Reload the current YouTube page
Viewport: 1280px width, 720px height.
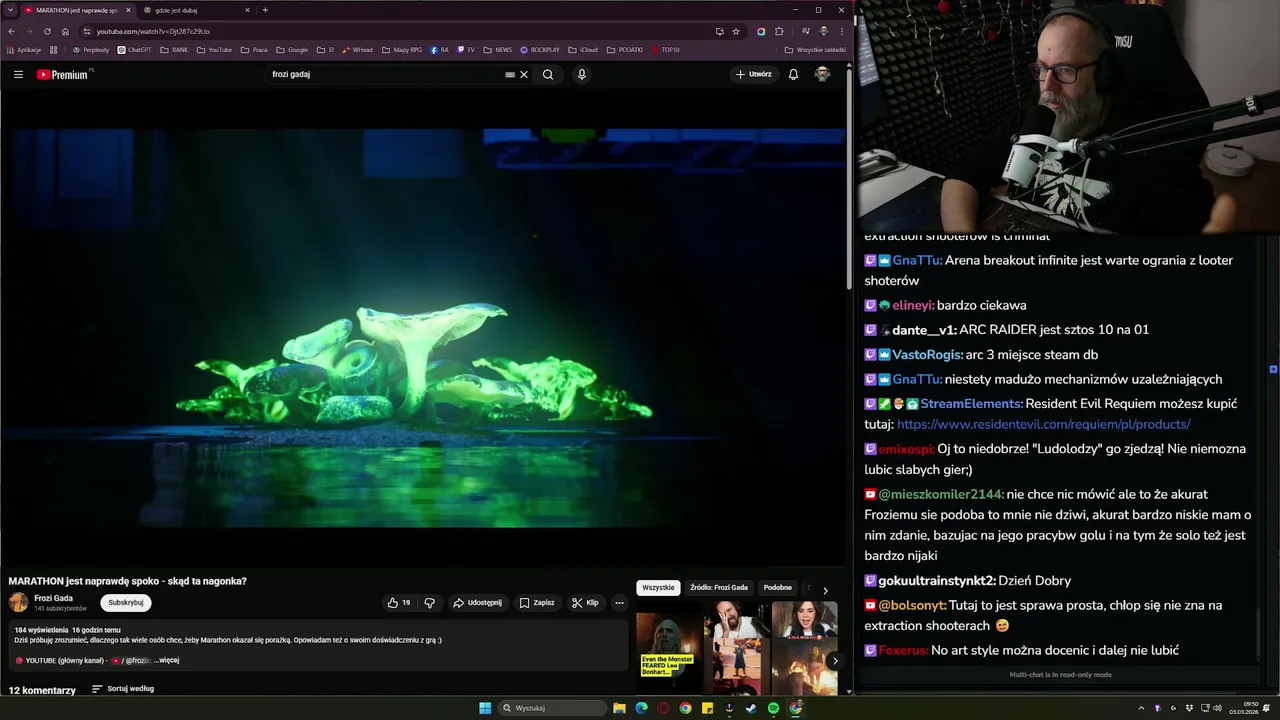coord(47,31)
